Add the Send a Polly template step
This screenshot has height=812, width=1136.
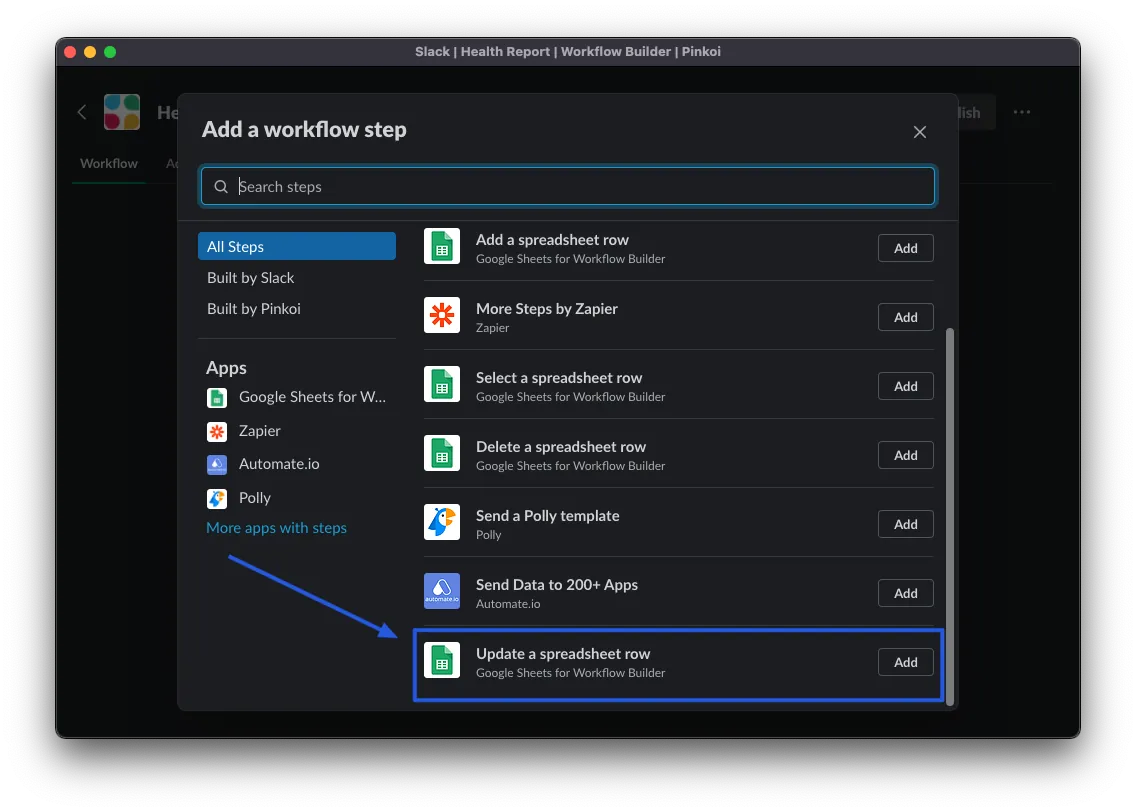click(x=905, y=524)
